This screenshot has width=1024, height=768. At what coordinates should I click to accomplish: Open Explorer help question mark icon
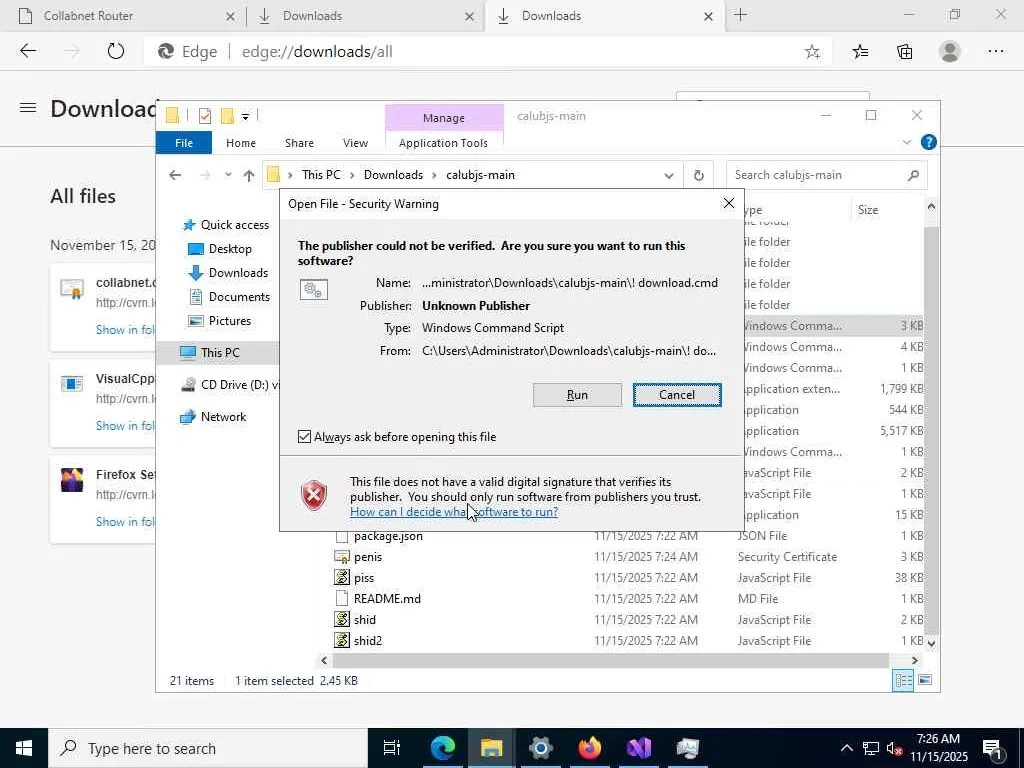click(x=928, y=142)
